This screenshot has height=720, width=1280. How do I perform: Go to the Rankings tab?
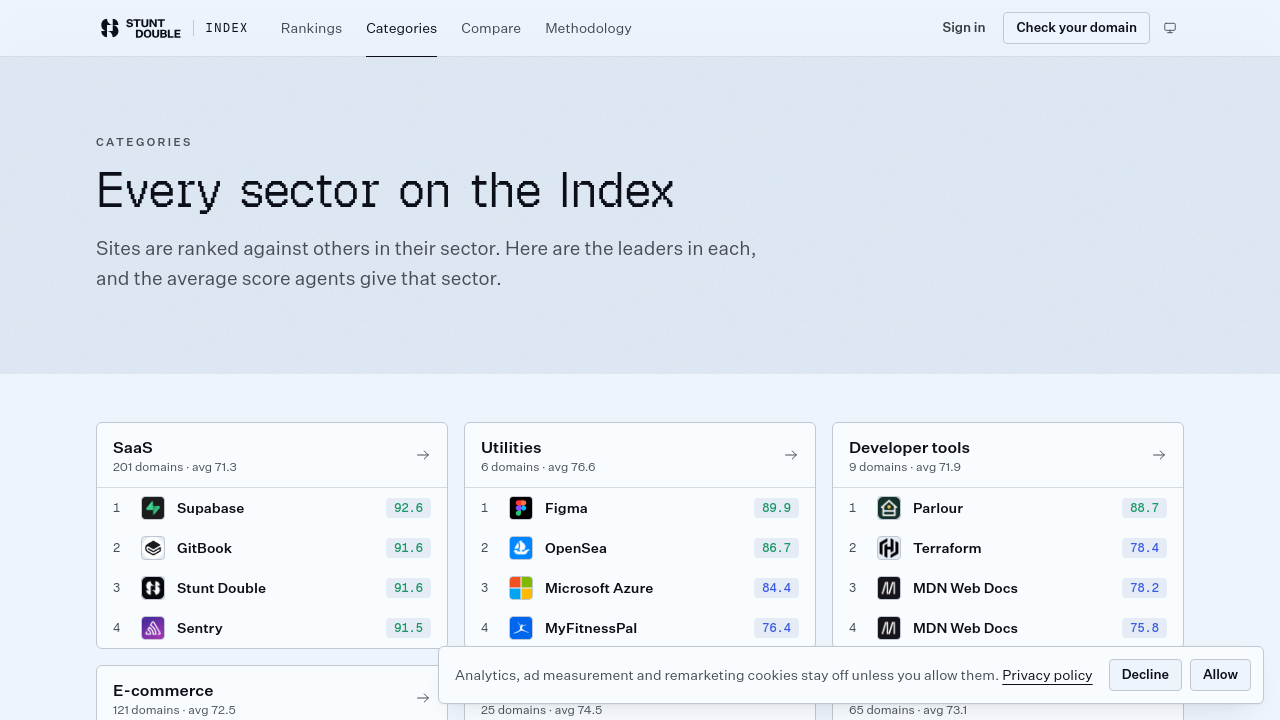click(311, 28)
